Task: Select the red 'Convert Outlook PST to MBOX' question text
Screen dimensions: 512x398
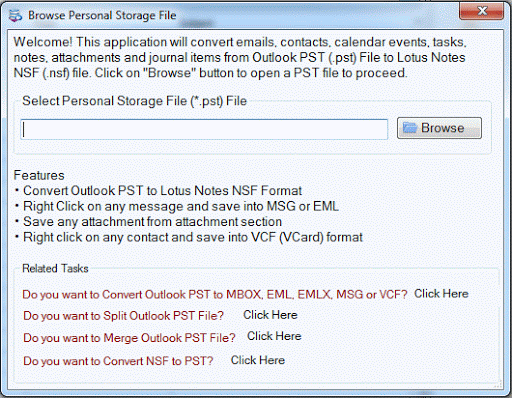Action: [x=215, y=295]
